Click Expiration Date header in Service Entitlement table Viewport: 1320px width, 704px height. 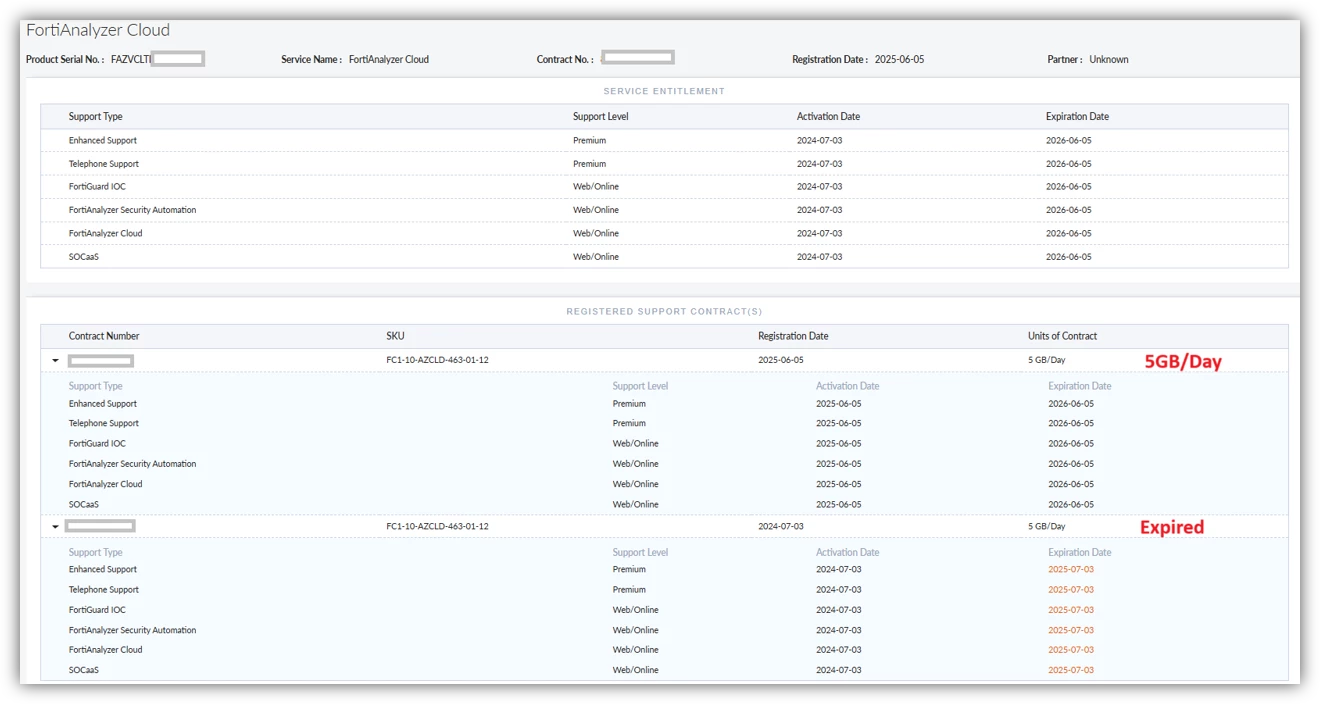pyautogui.click(x=1077, y=116)
